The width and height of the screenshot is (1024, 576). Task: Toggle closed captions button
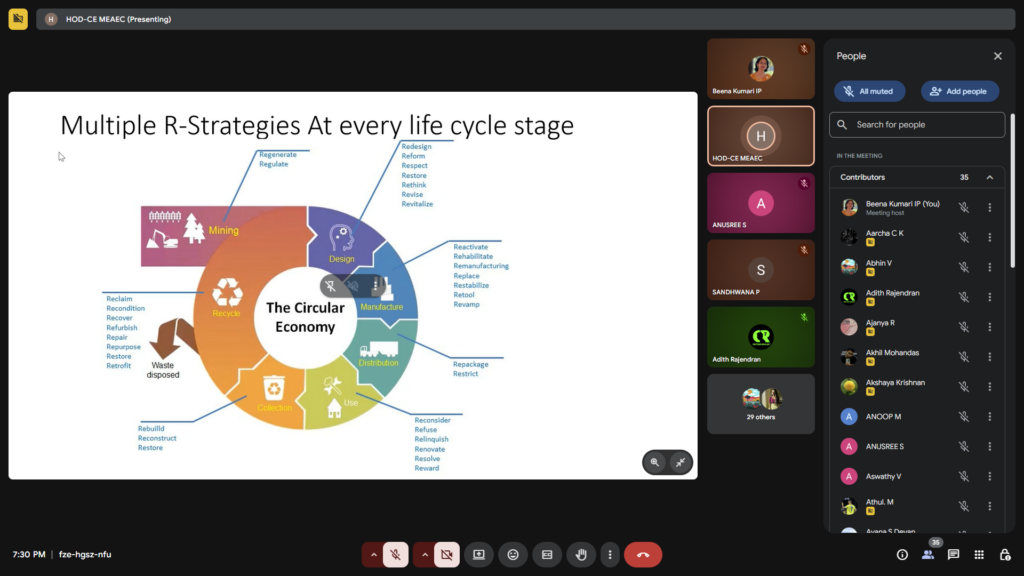coord(547,554)
